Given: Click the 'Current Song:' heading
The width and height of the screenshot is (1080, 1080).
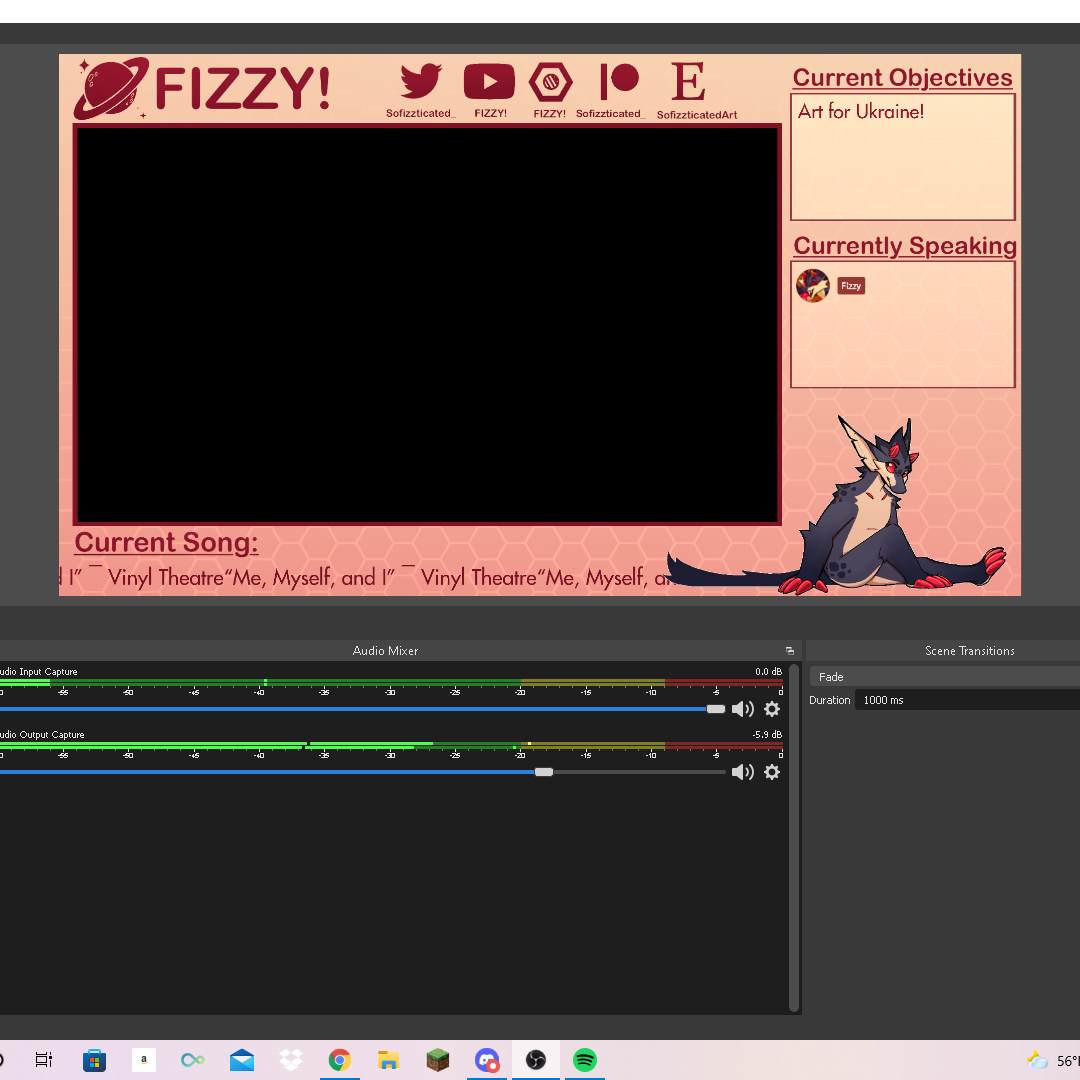Looking at the screenshot, I should pos(166,543).
